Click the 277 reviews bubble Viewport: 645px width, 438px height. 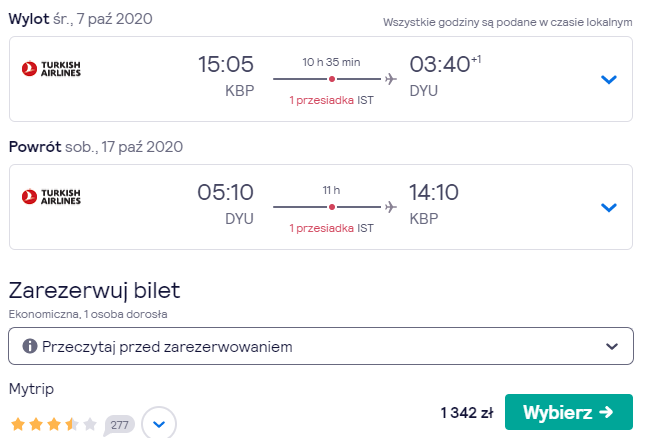[119, 424]
